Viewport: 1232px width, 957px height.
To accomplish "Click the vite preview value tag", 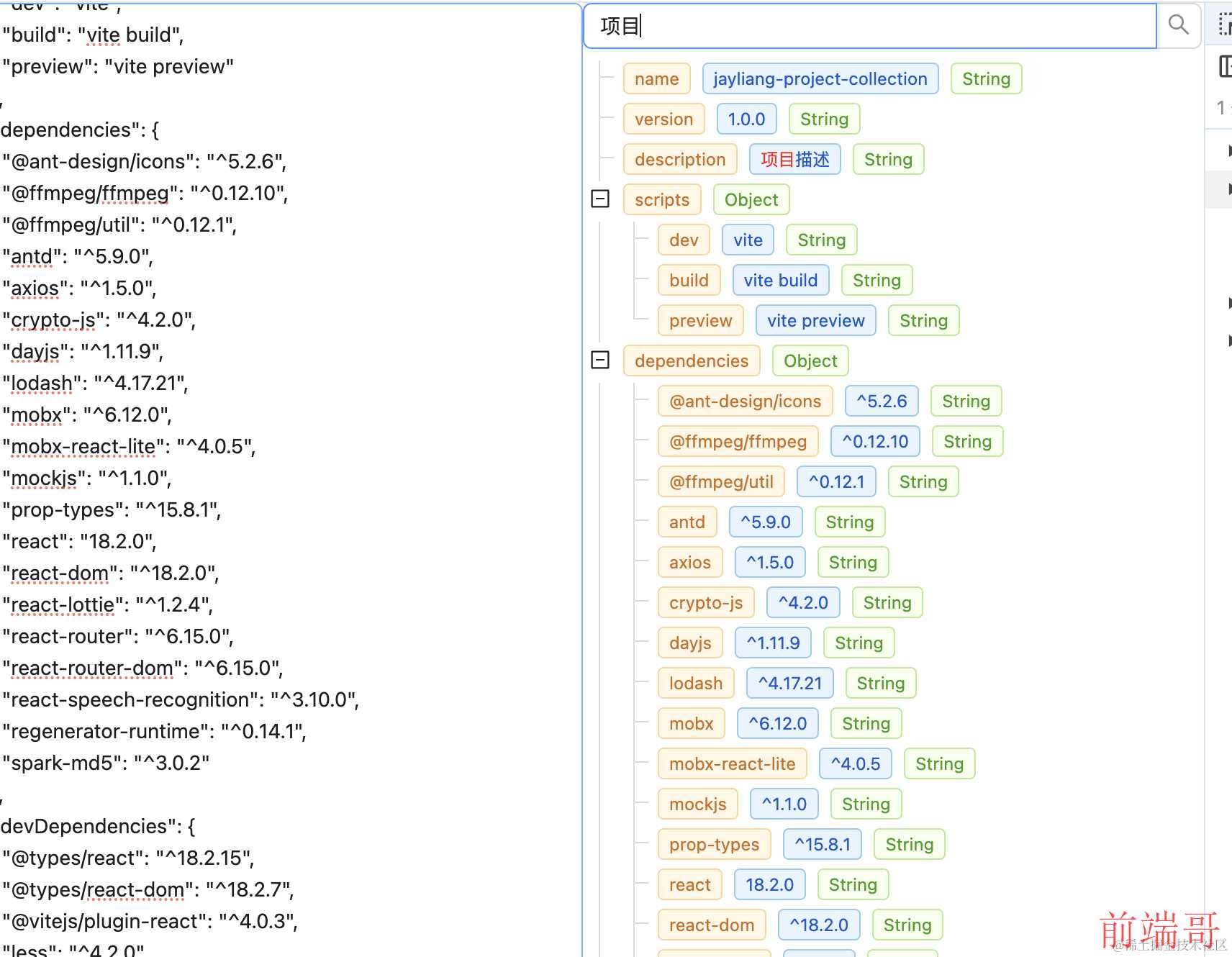I will point(816,320).
